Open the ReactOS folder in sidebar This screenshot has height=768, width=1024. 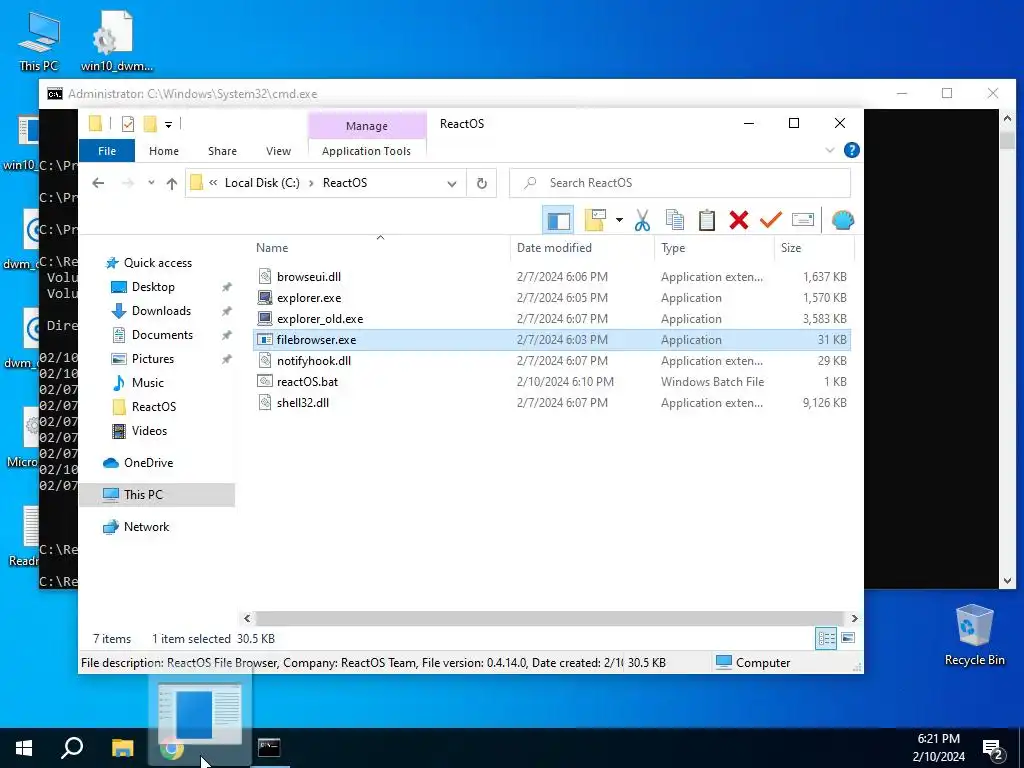153,407
